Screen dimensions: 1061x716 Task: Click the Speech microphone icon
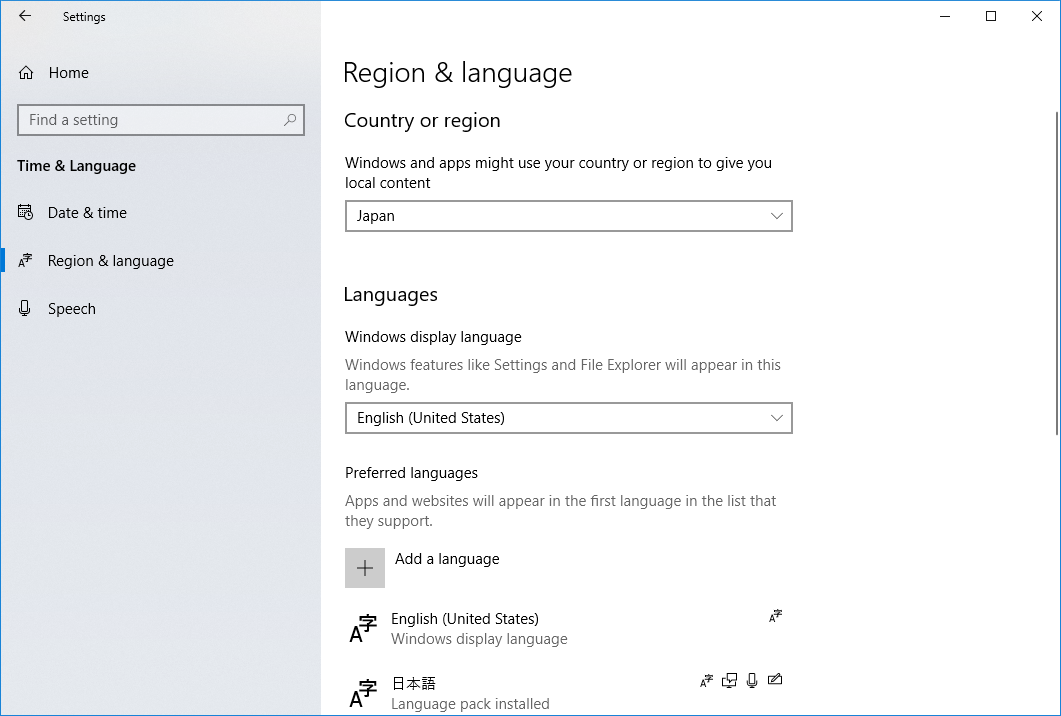(x=25, y=309)
